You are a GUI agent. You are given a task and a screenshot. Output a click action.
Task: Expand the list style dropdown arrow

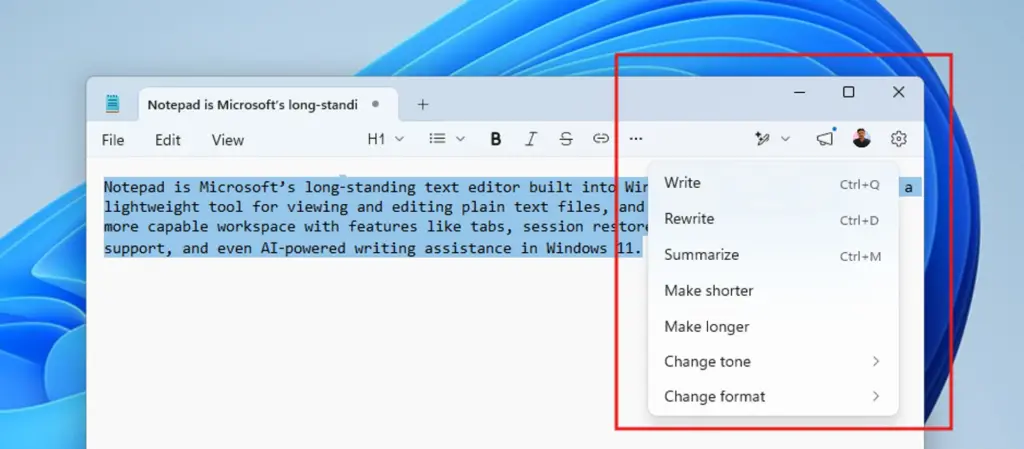pos(460,139)
